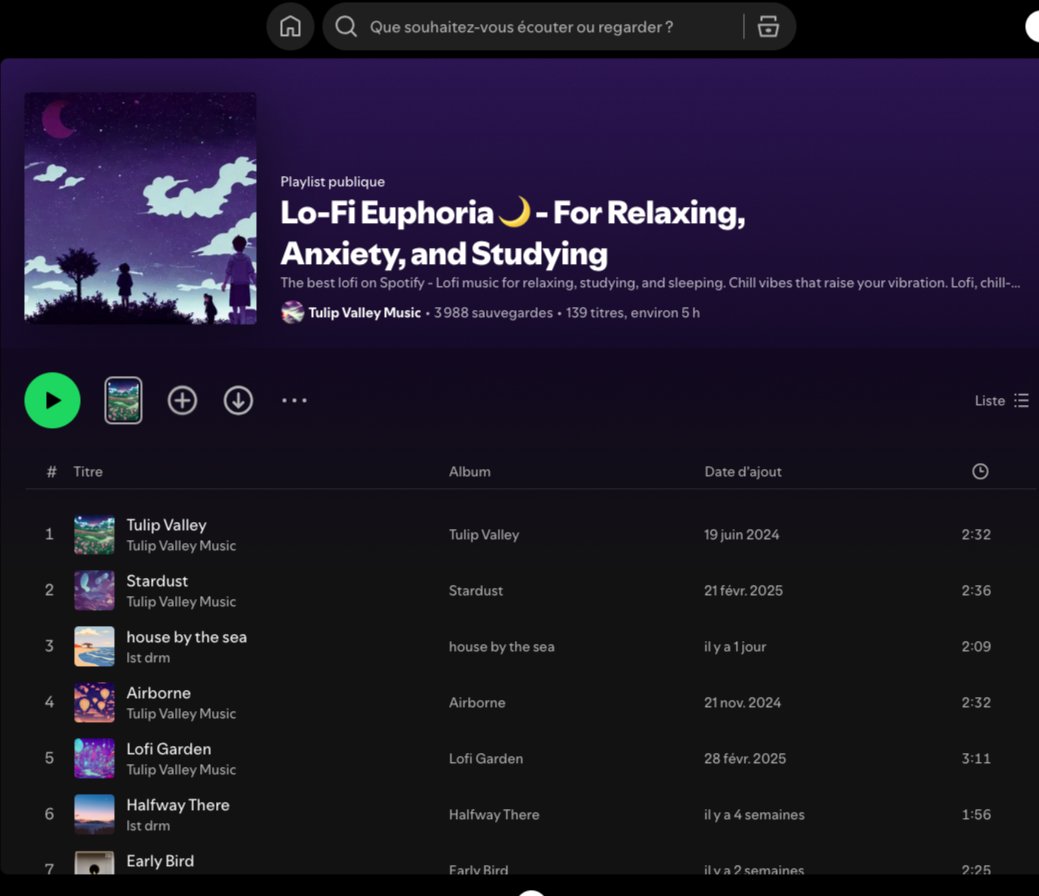Open Airborne album link
The width and height of the screenshot is (1039, 896).
(476, 702)
